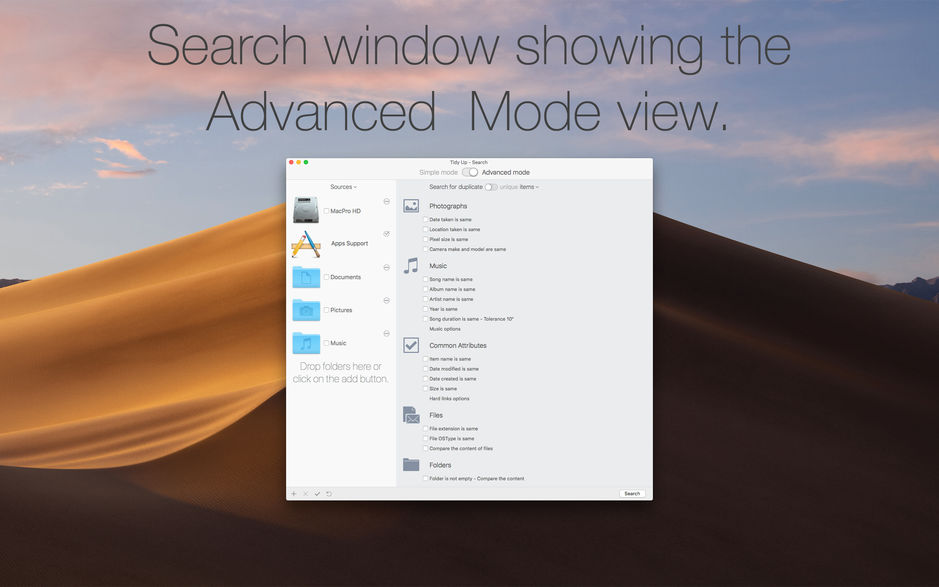Click the 'Files' heading
This screenshot has height=587, width=939.
[x=436, y=415]
